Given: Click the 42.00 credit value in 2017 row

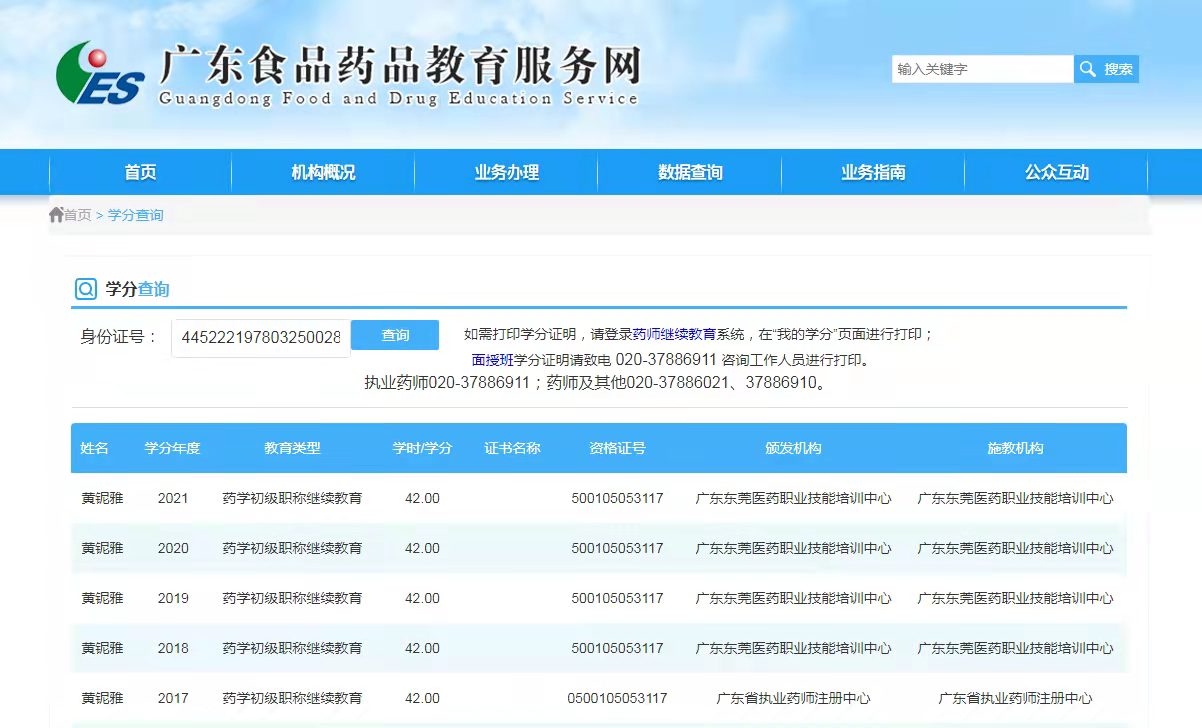Looking at the screenshot, I should coord(422,698).
